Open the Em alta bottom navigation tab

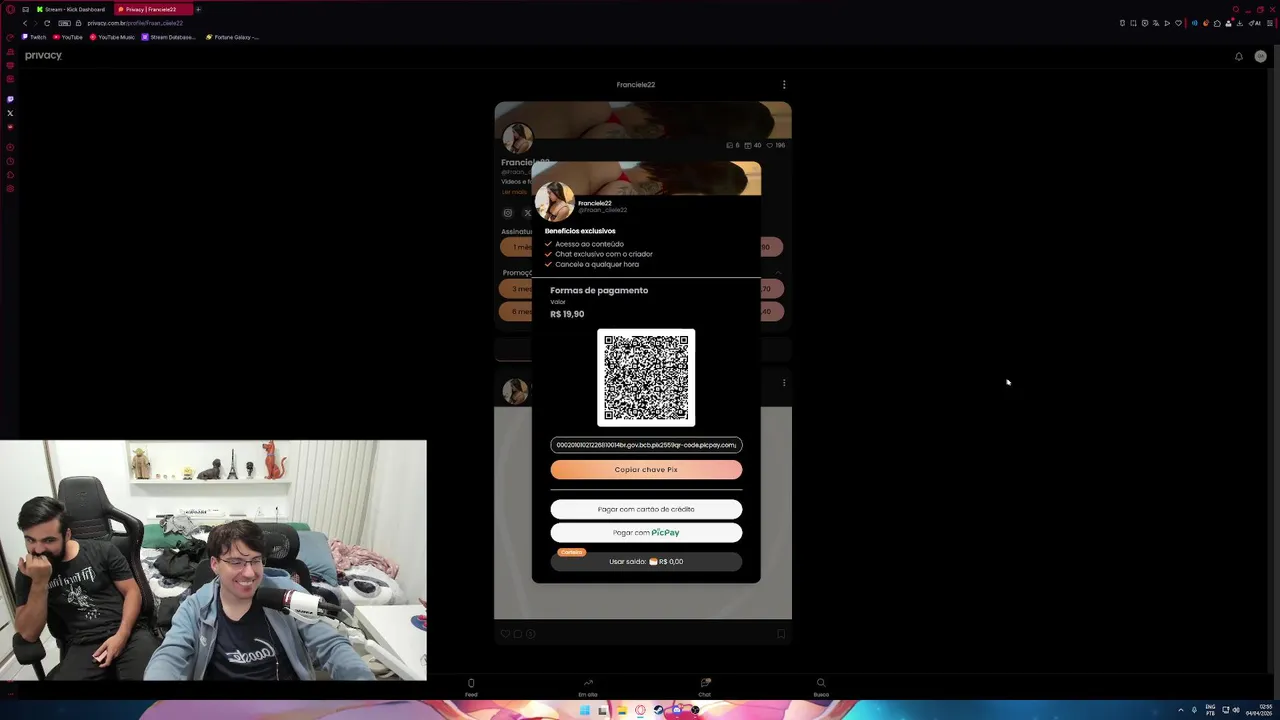tap(588, 688)
